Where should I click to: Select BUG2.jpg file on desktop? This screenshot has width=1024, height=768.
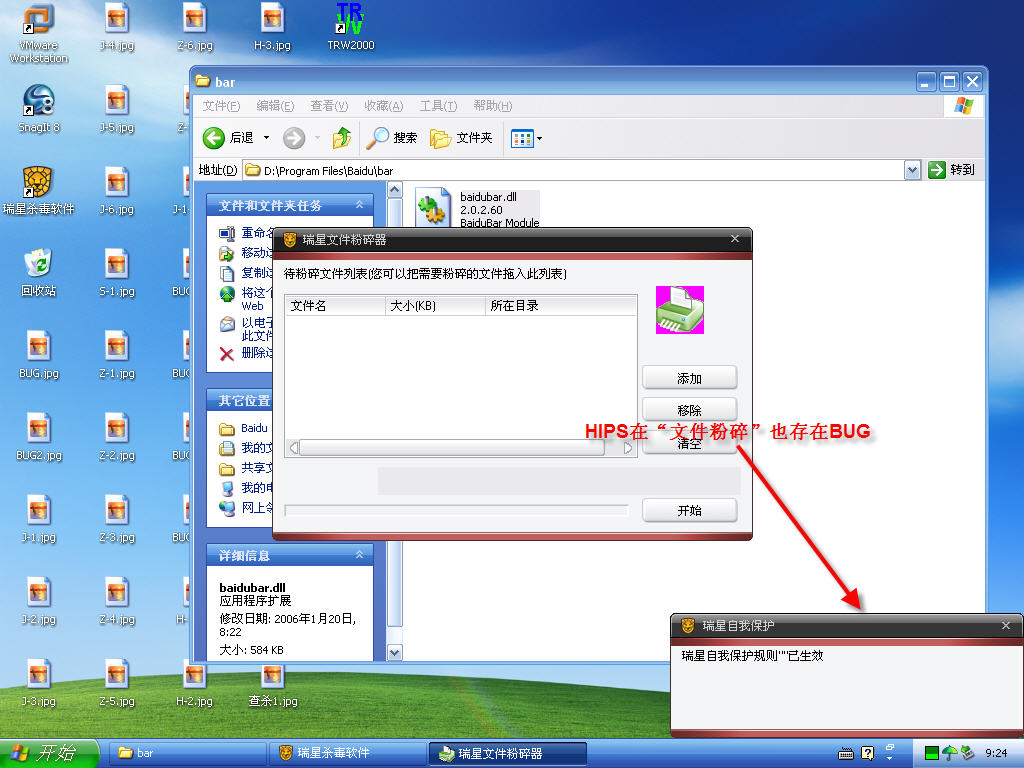click(39, 437)
